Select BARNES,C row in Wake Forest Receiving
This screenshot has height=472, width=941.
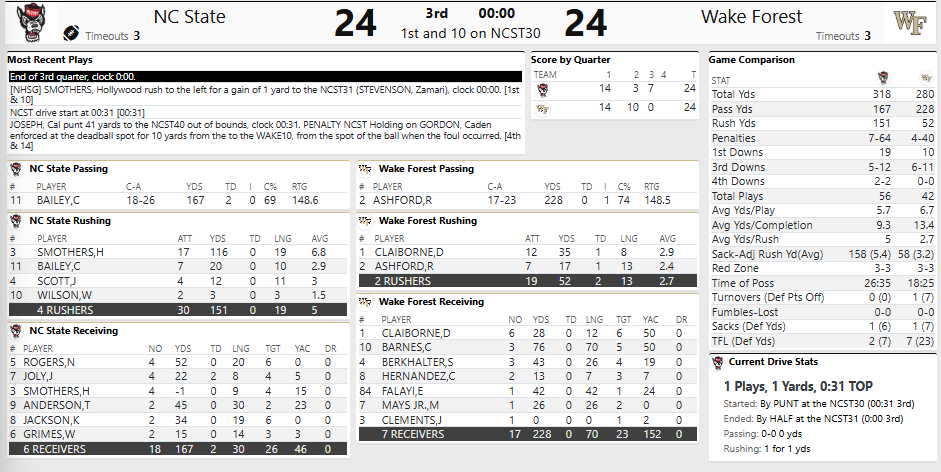tap(528, 347)
